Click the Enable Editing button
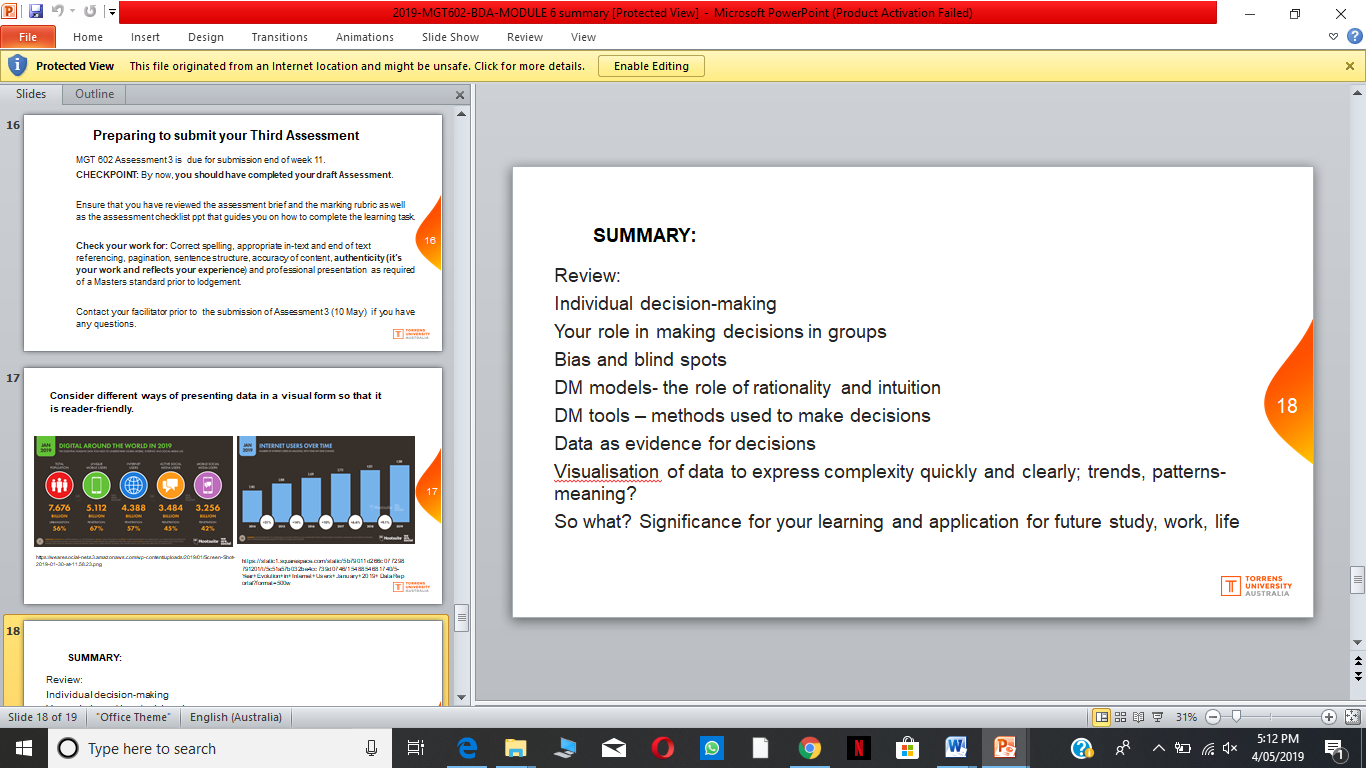1366x768 pixels. pyautogui.click(x=651, y=66)
